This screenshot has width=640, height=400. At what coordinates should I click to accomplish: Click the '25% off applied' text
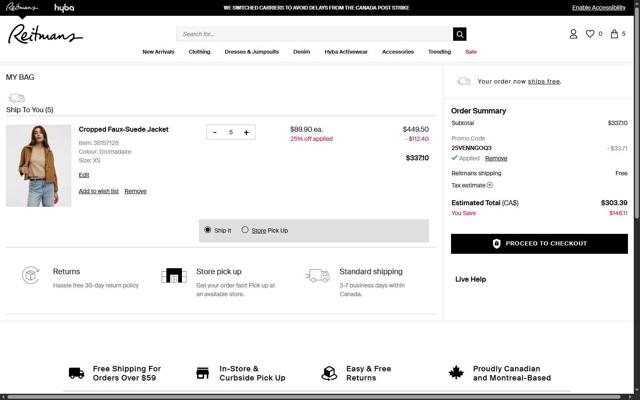(311, 139)
